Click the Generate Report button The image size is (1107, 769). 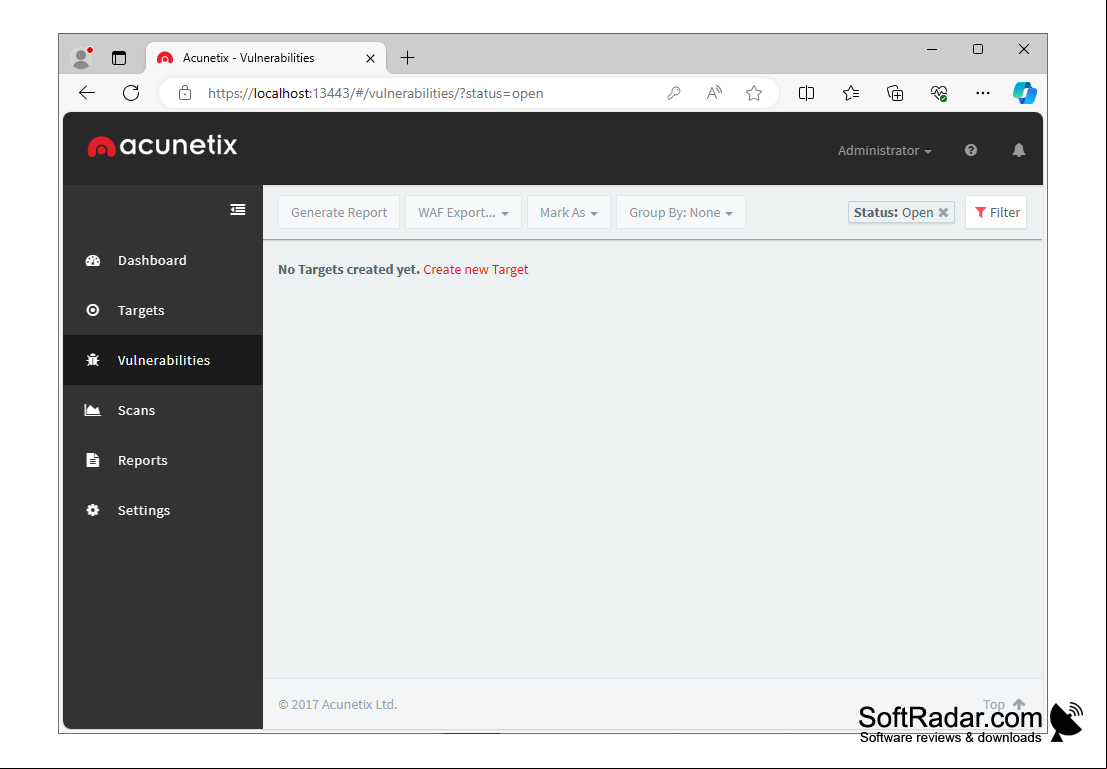(x=339, y=213)
